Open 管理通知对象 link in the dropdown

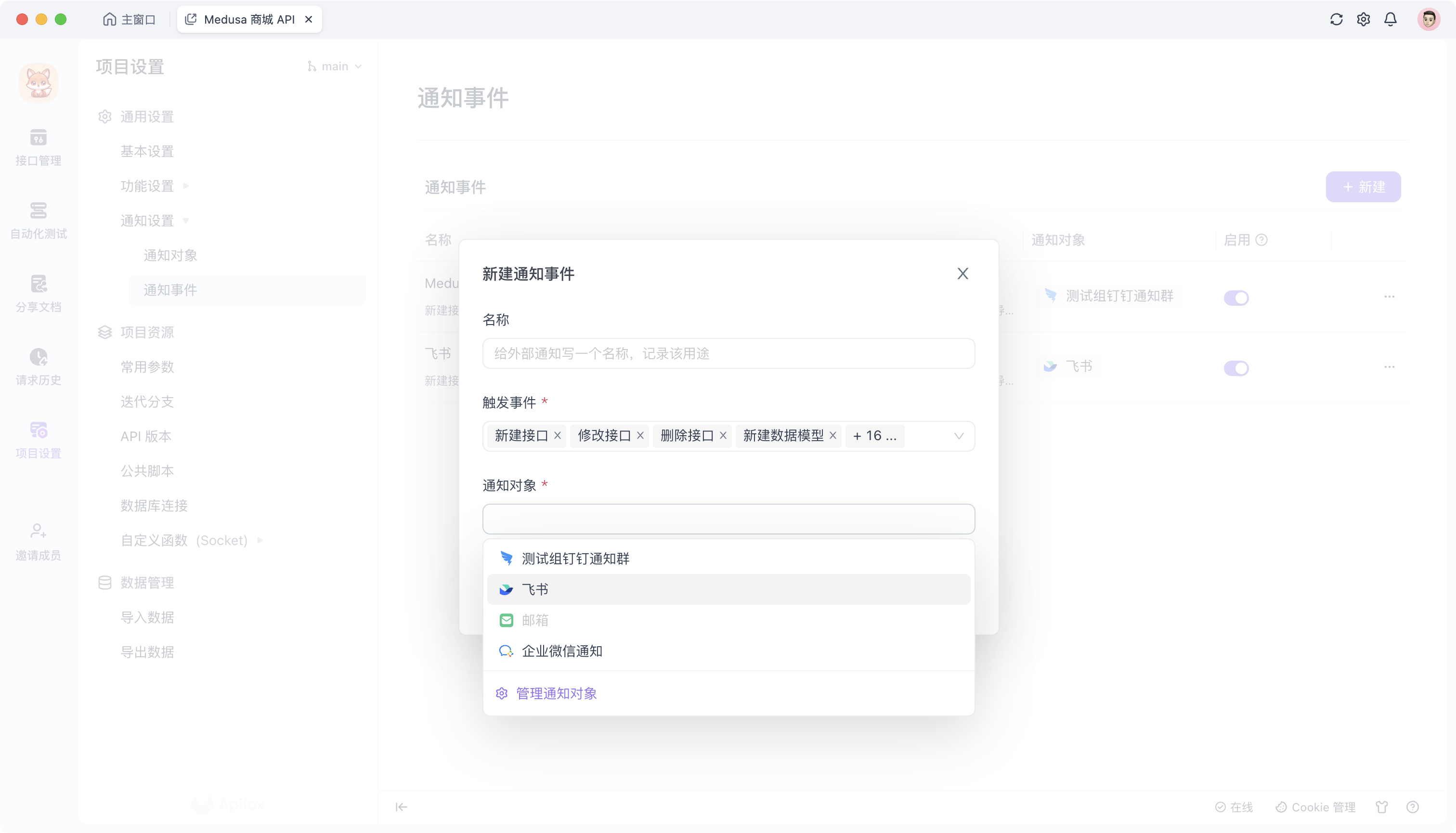click(x=556, y=693)
